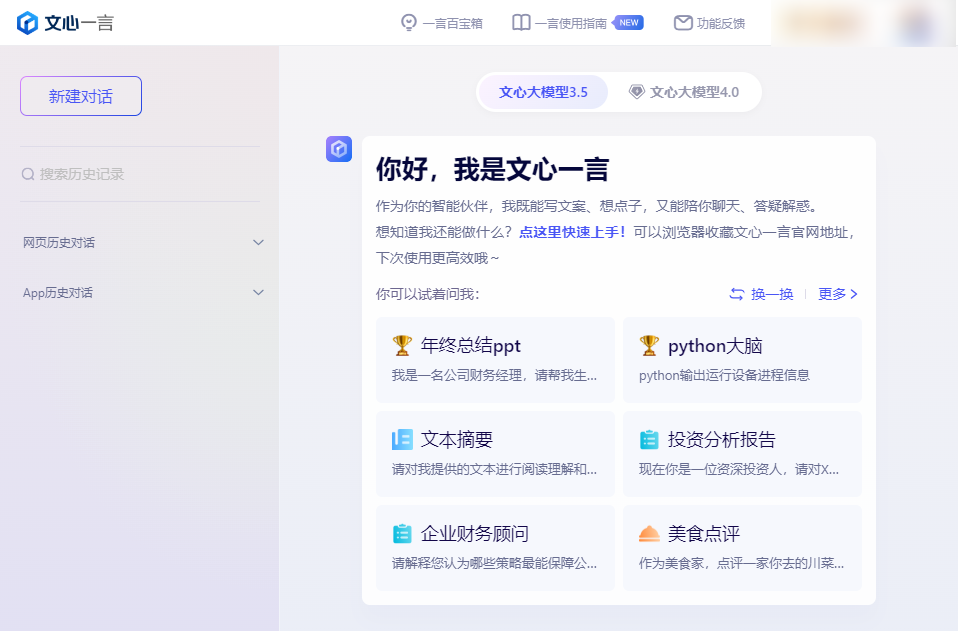Click the food dome icon on 美食点评
Screen dimensions: 958x631
(x=649, y=534)
